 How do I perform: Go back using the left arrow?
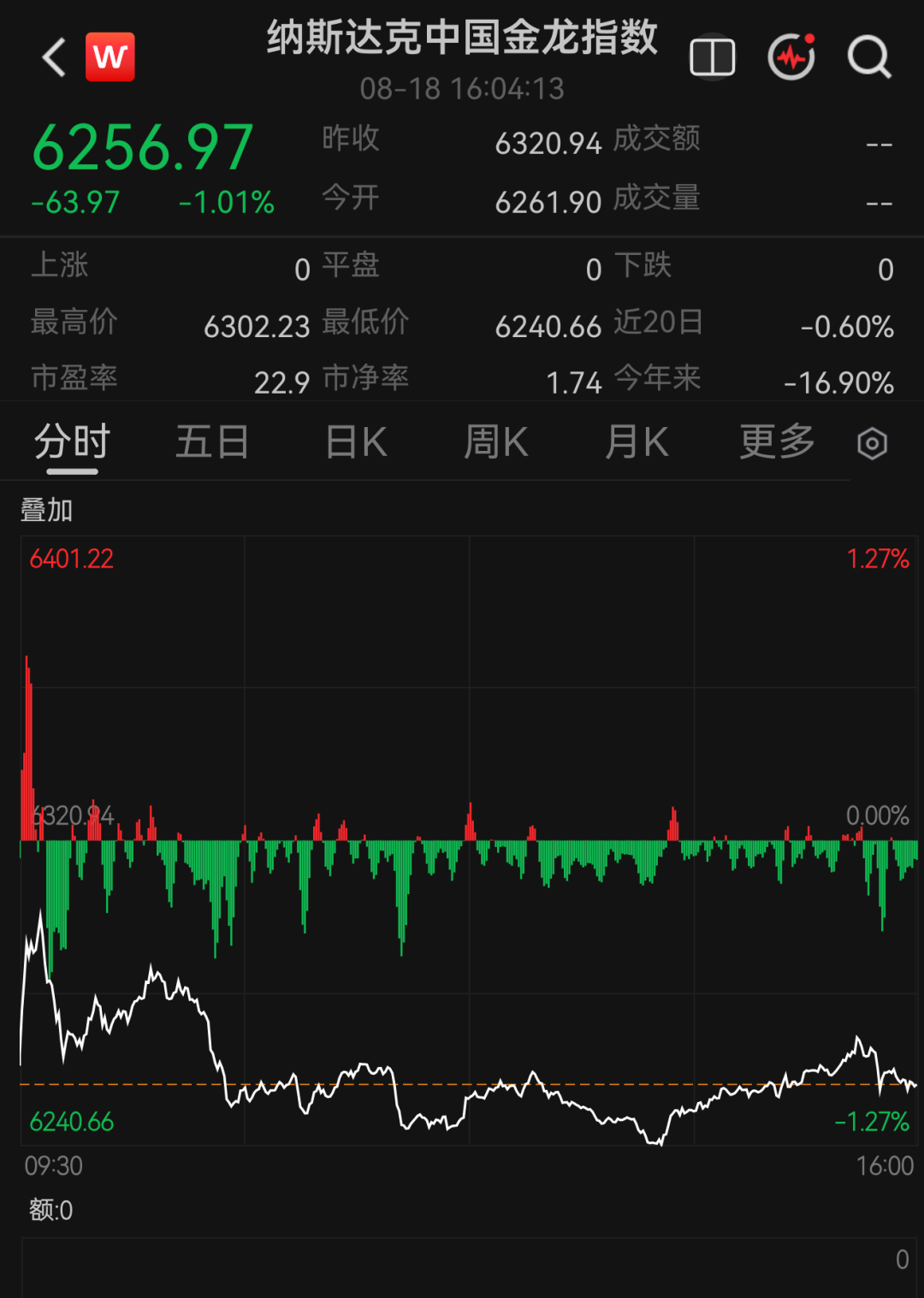(x=54, y=57)
